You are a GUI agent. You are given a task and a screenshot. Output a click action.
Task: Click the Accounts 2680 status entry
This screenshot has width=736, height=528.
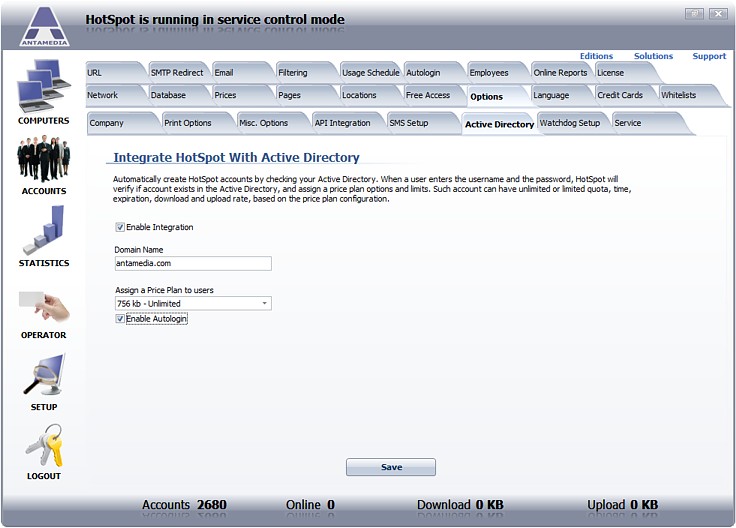coord(184,505)
